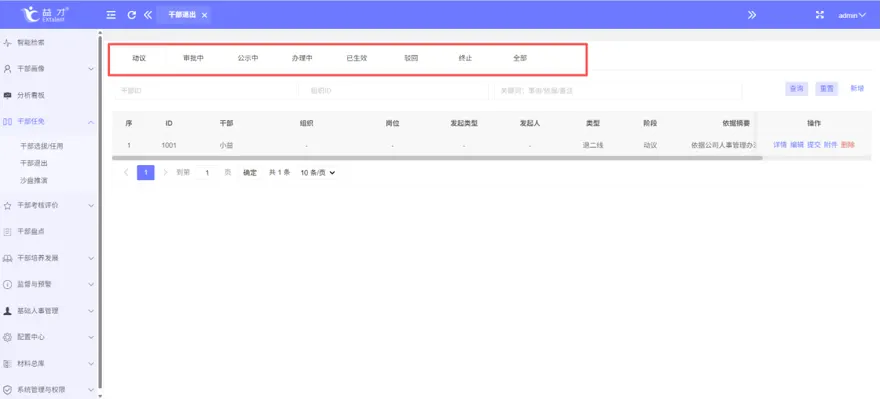Select 沙盘推演 in the sidebar submenu
Viewport: 881px width, 399px height.
34,180
